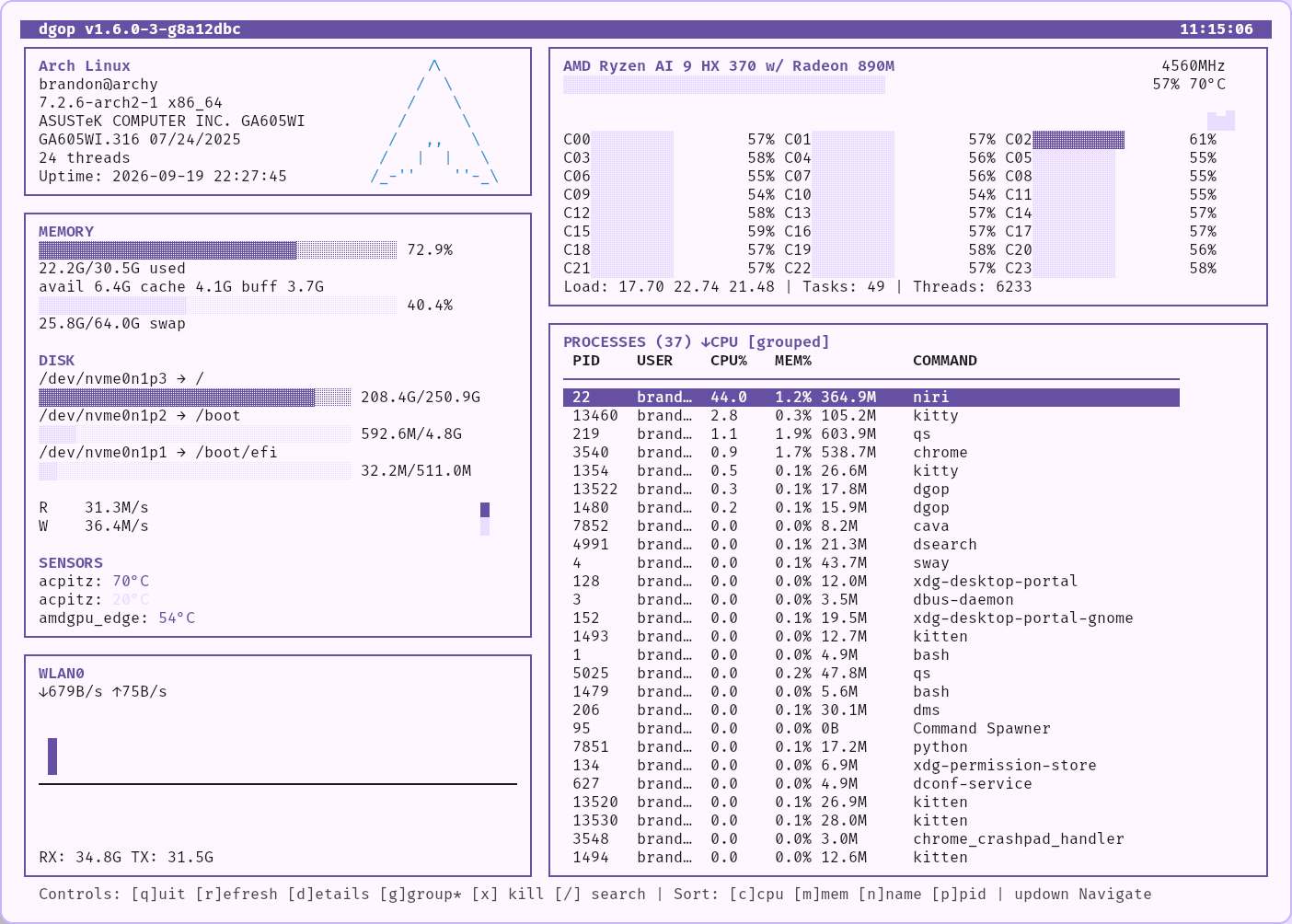Click the C02 core usage bar
This screenshot has width=1292, height=924.
(1079, 140)
